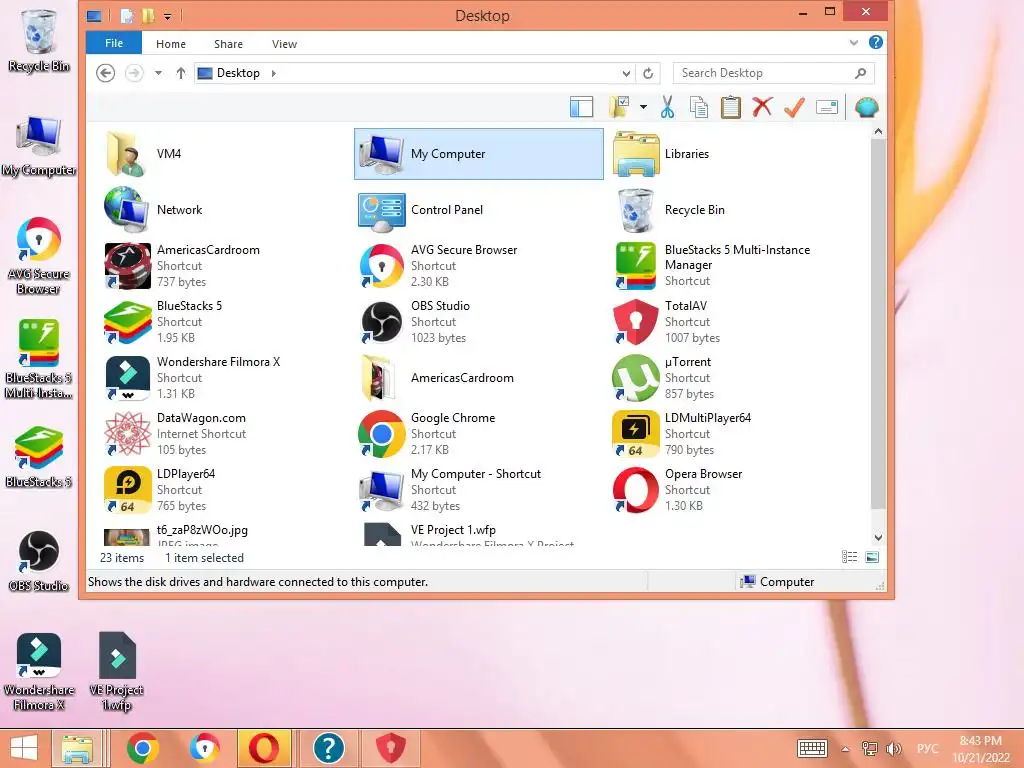Open File Explorer from the taskbar
1024x768 pixels.
coord(77,748)
